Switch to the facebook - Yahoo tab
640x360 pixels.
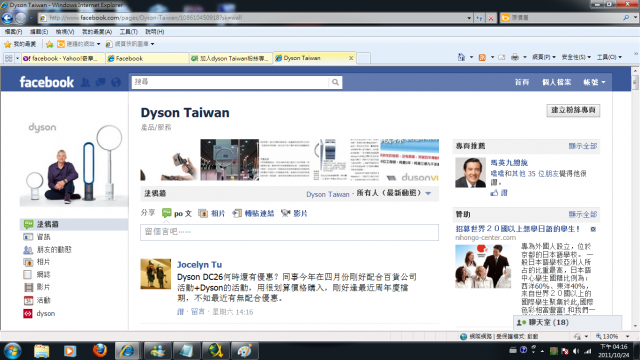pos(63,58)
